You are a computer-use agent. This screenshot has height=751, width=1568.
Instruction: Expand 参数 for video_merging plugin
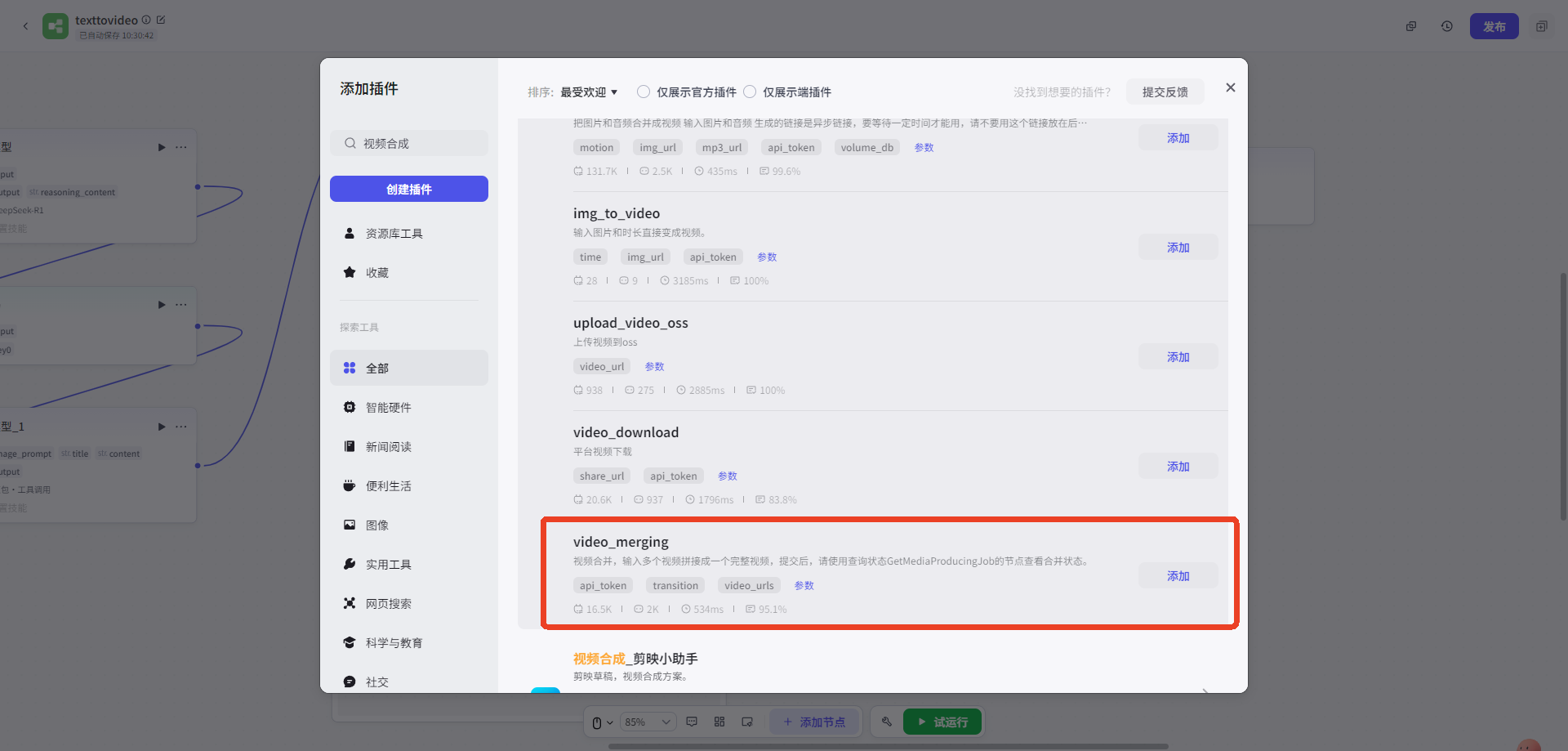click(x=804, y=586)
